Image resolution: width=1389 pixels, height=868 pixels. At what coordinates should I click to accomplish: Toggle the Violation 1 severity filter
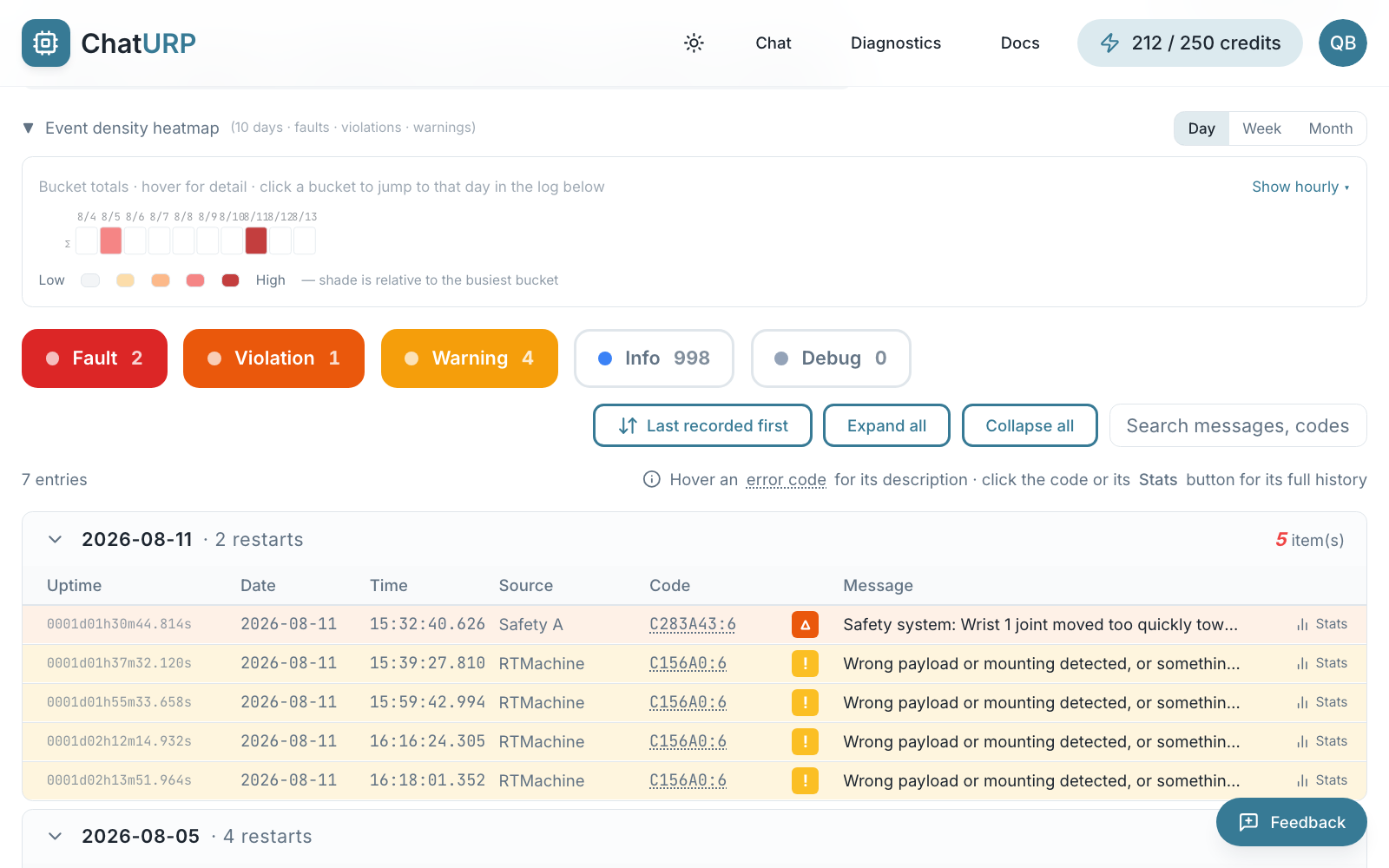click(273, 358)
